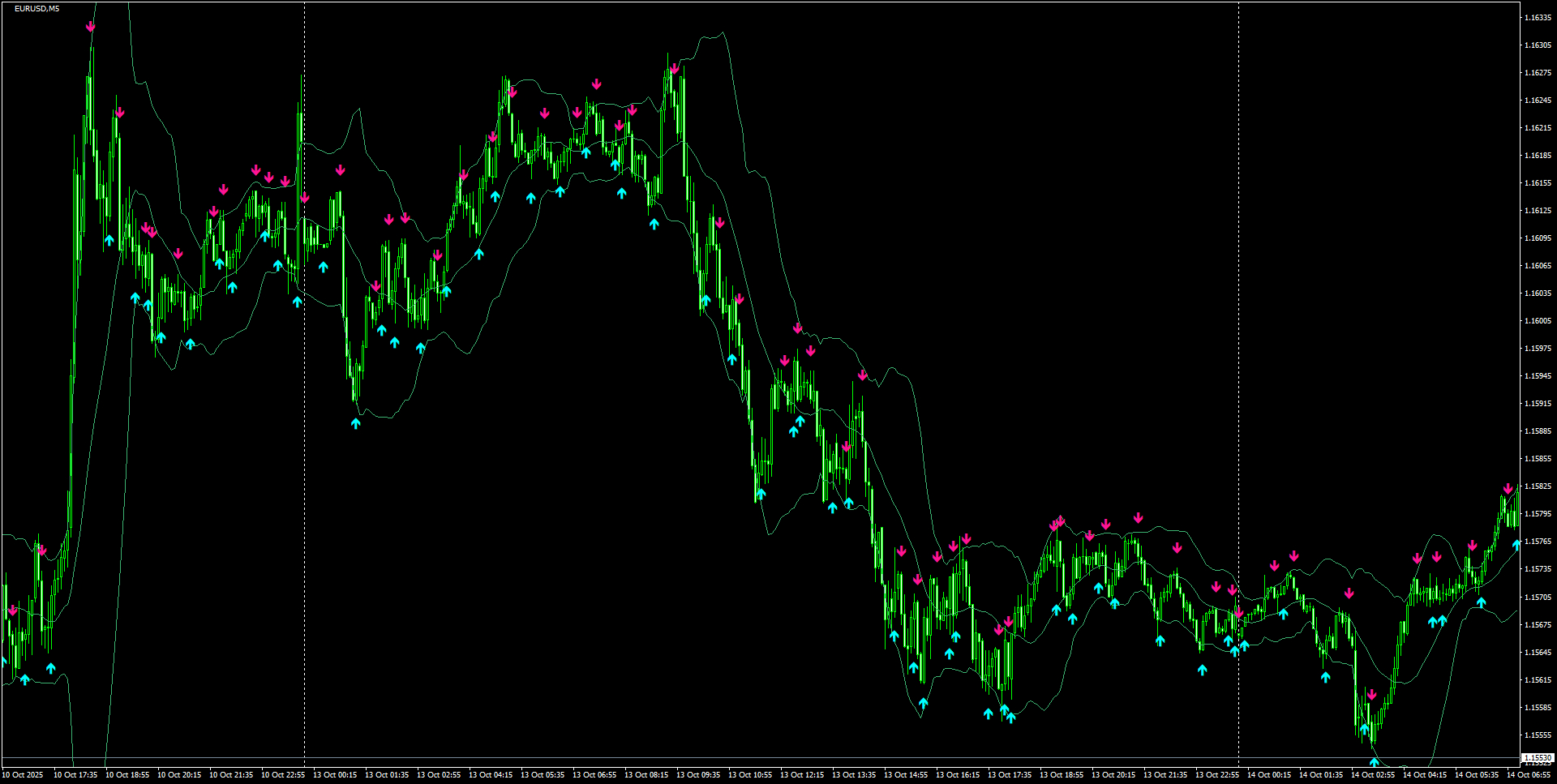1557x784 pixels.
Task: Click the cyan buy arrow below the 14 Oct 02:55 low
Action: pos(1374,762)
